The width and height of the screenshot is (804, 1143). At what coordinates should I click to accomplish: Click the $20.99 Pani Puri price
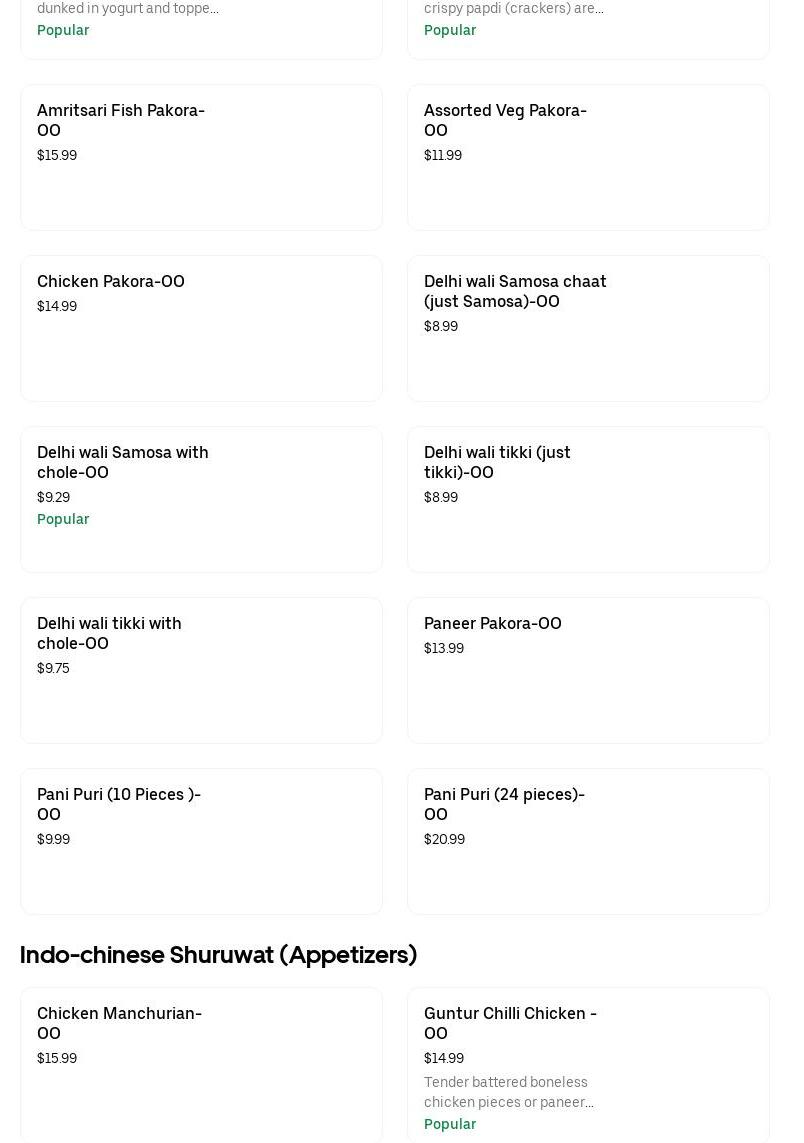[x=444, y=839]
